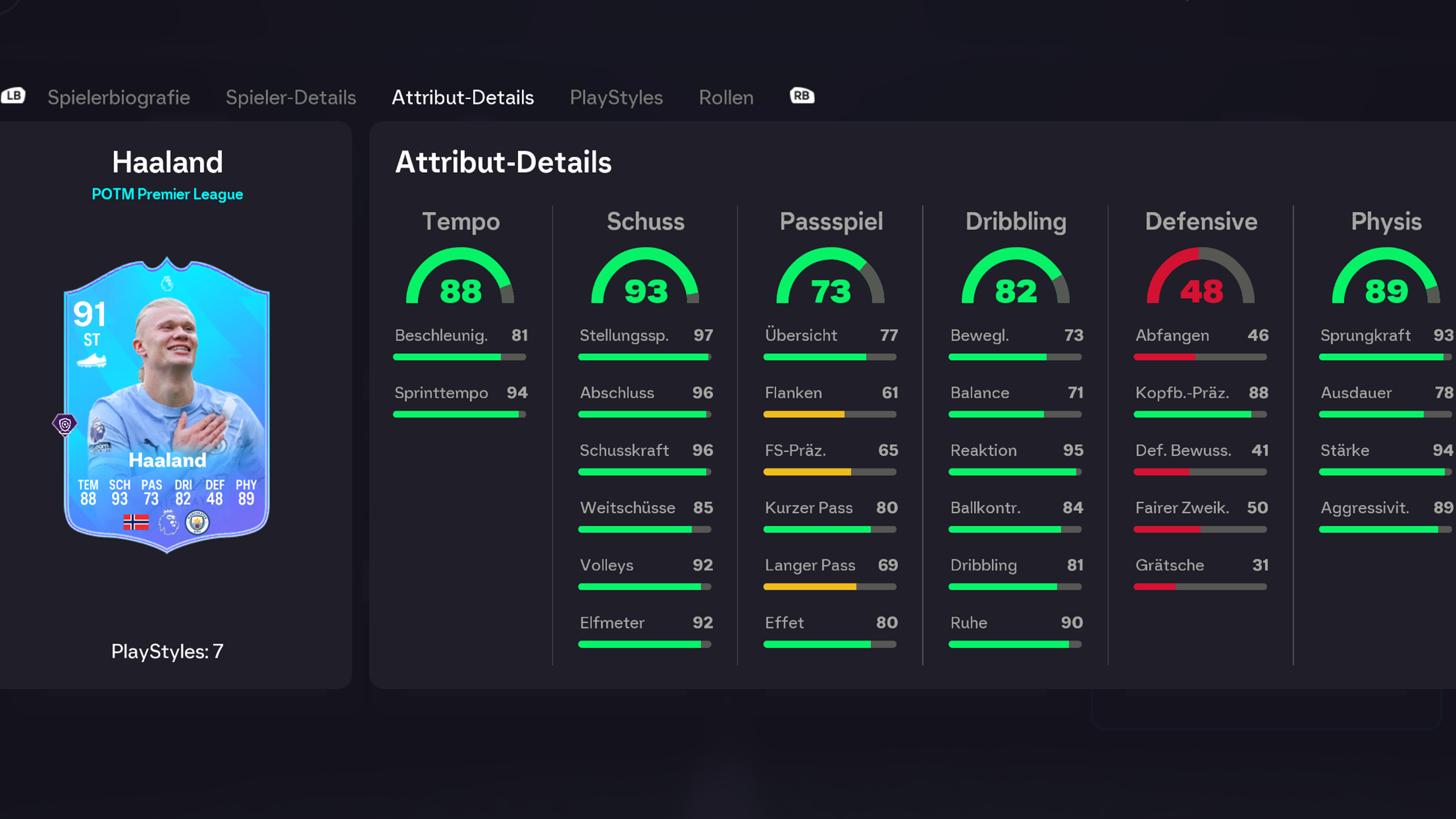
Task: Click the Manchester City crest on card
Action: [197, 522]
